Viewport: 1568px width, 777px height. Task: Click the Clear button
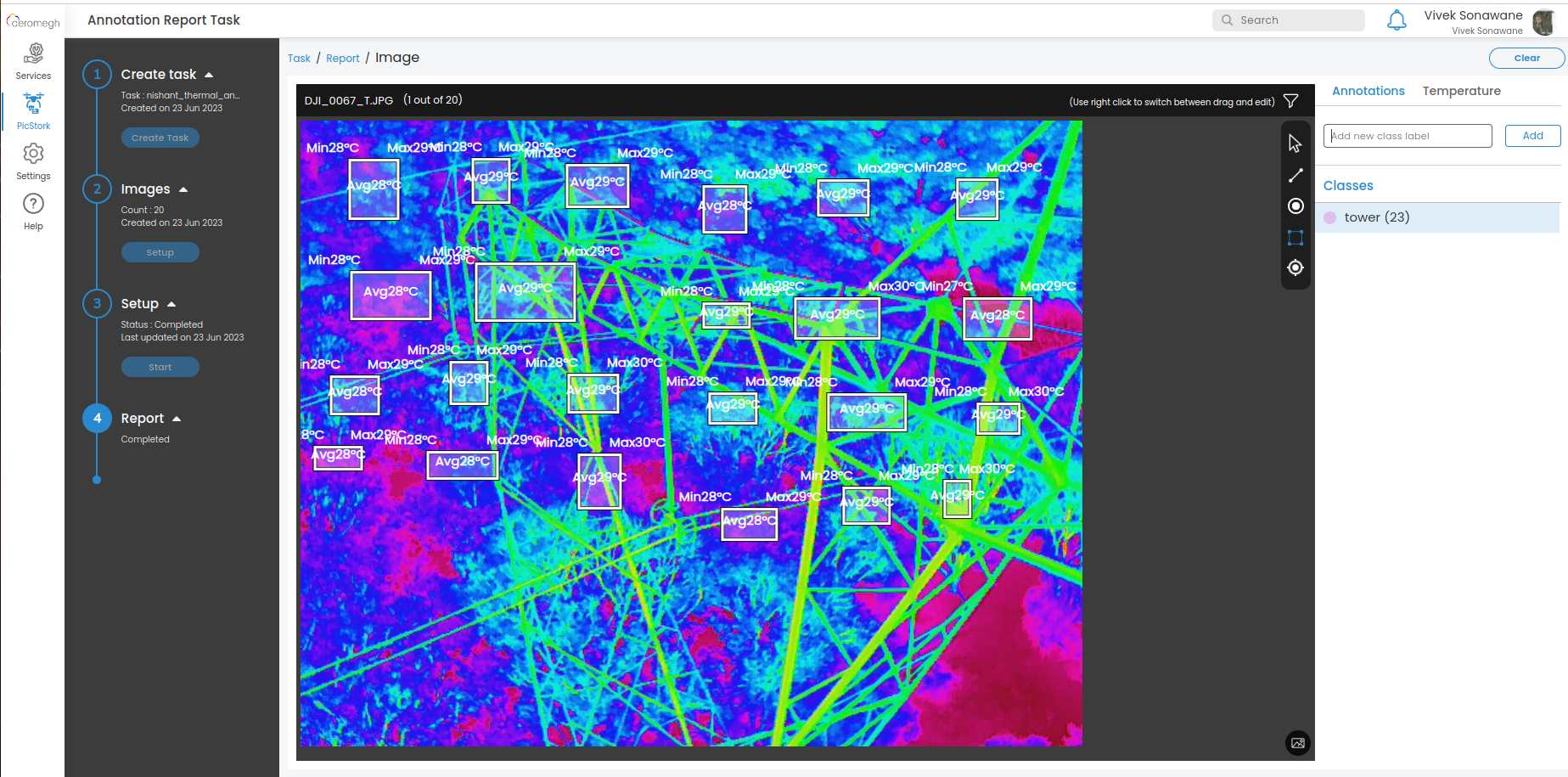(x=1526, y=58)
